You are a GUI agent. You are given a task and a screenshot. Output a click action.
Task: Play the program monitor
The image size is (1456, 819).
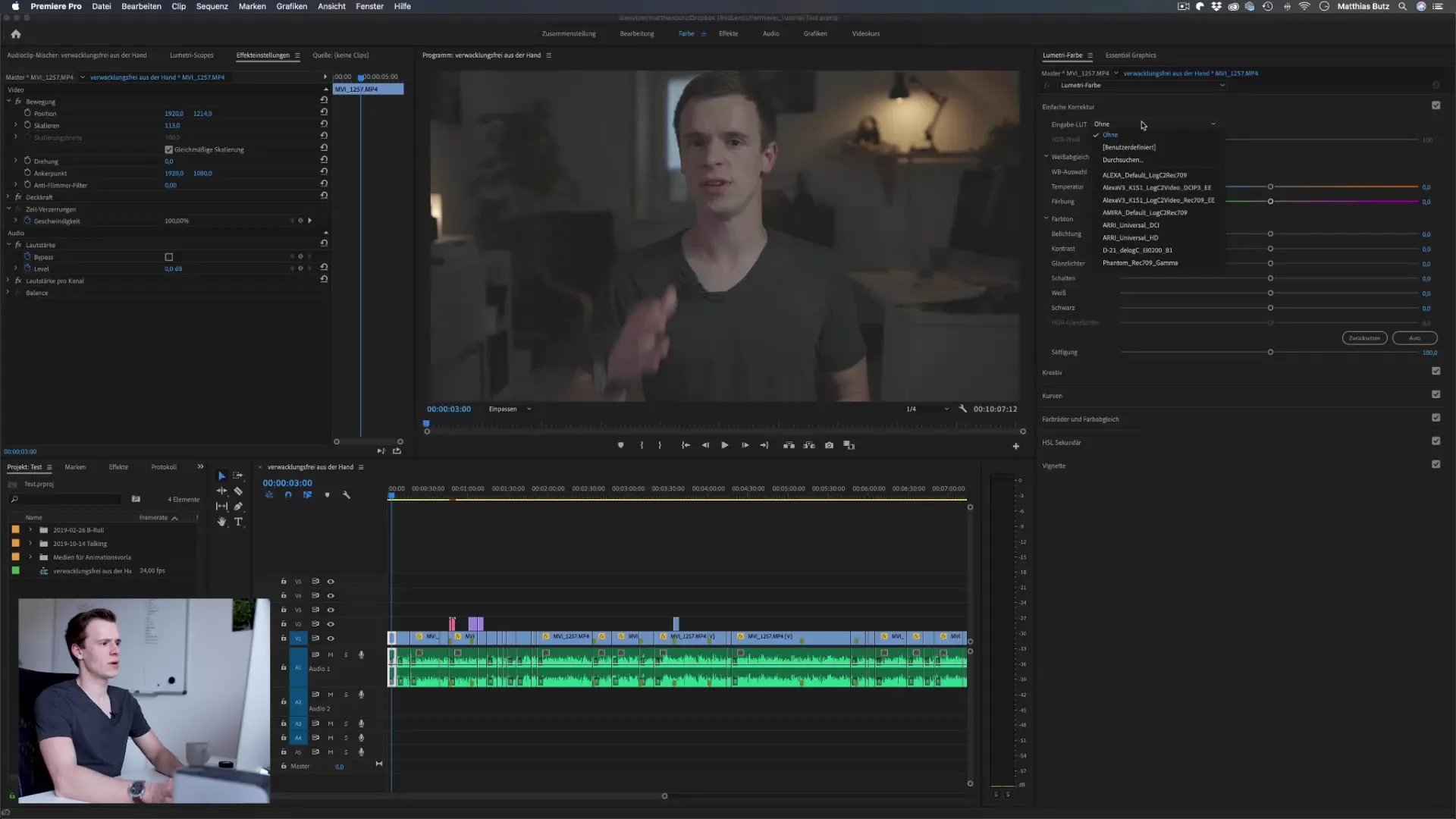click(x=725, y=446)
